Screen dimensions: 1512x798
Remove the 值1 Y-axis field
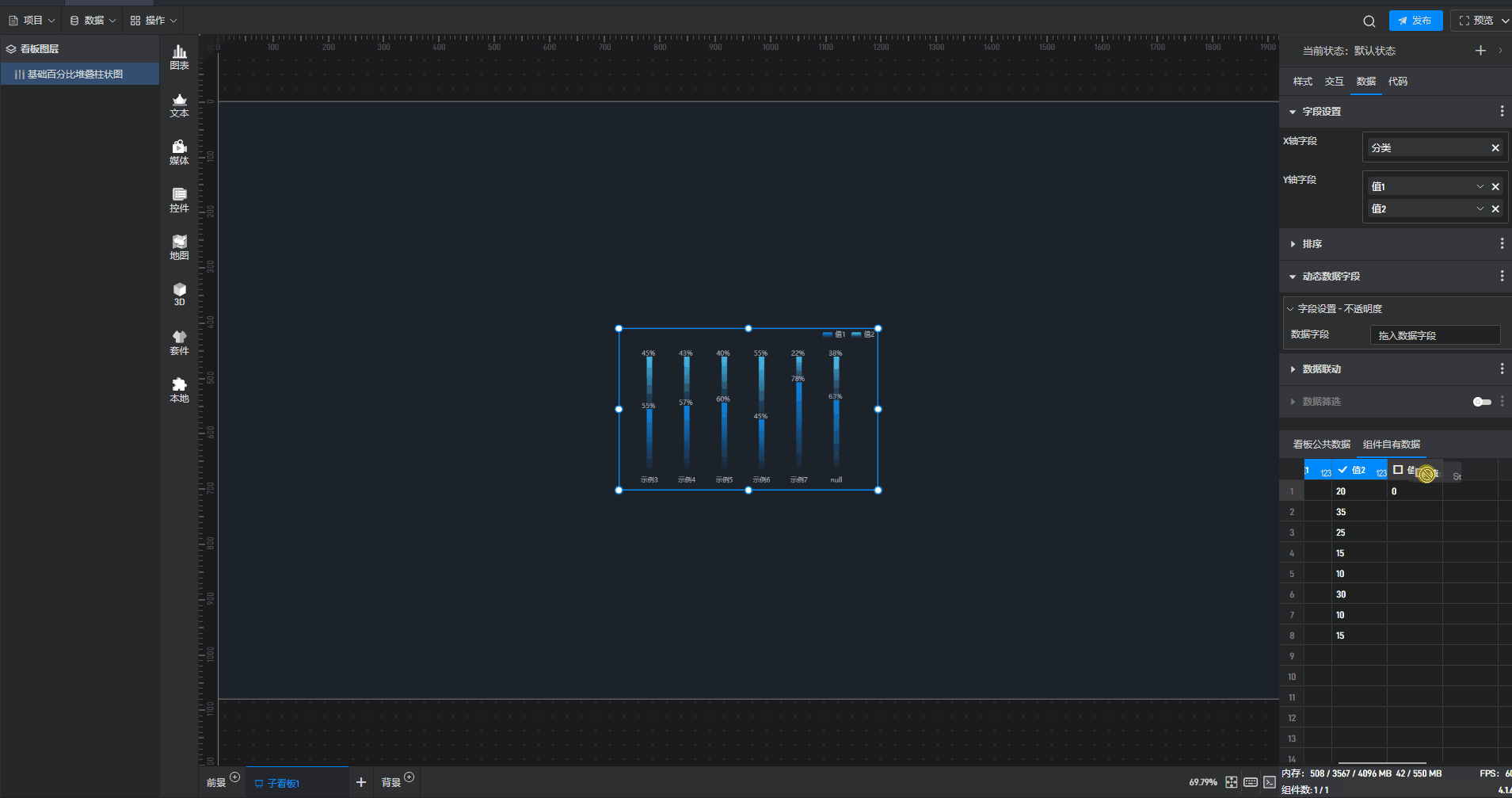[x=1495, y=187]
